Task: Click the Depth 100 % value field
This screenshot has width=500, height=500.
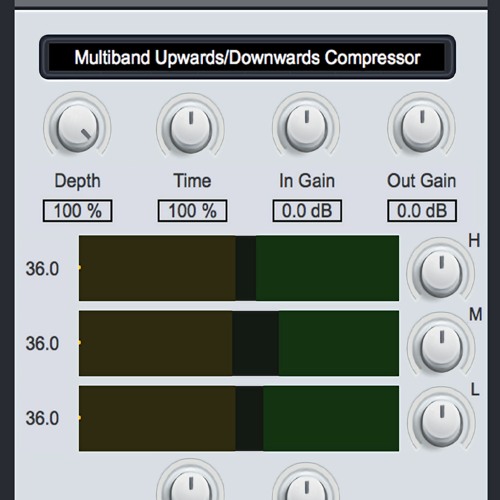Action: (x=77, y=211)
